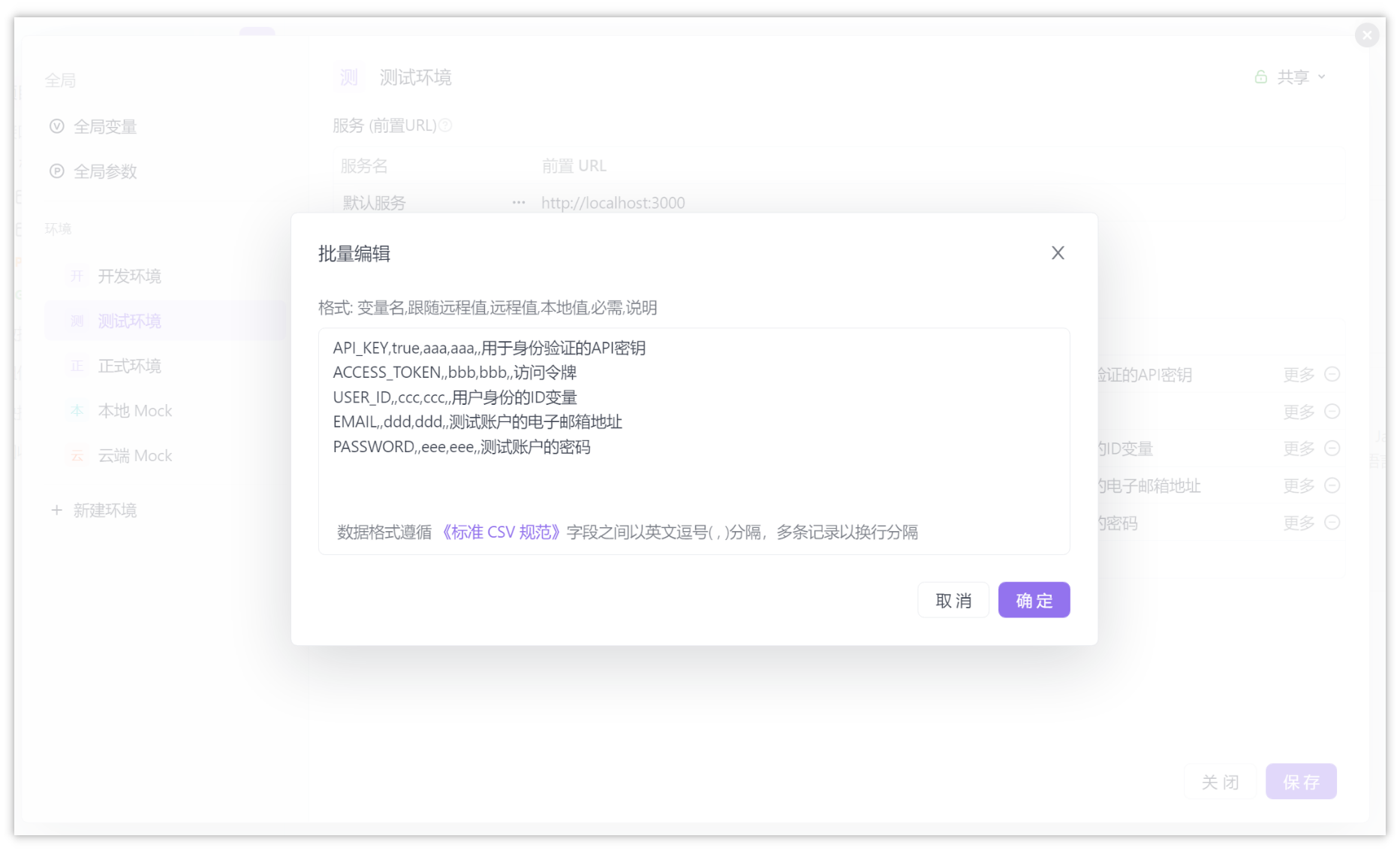Click inside the batch edit text area
The width and height of the screenshot is (1400, 851).
coord(694,441)
